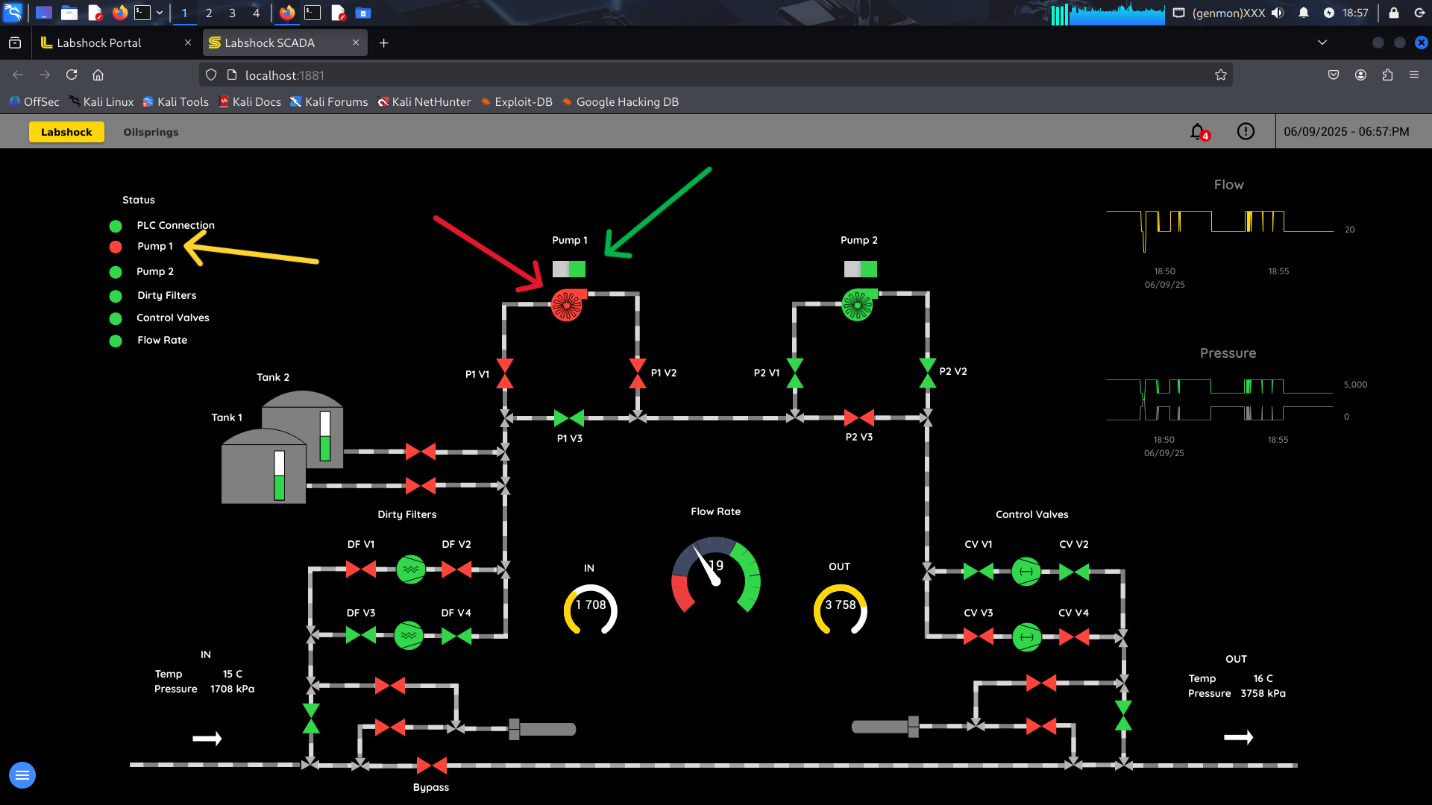The height and width of the screenshot is (805, 1432).
Task: Click the alert info circle icon
Action: 1245,132
